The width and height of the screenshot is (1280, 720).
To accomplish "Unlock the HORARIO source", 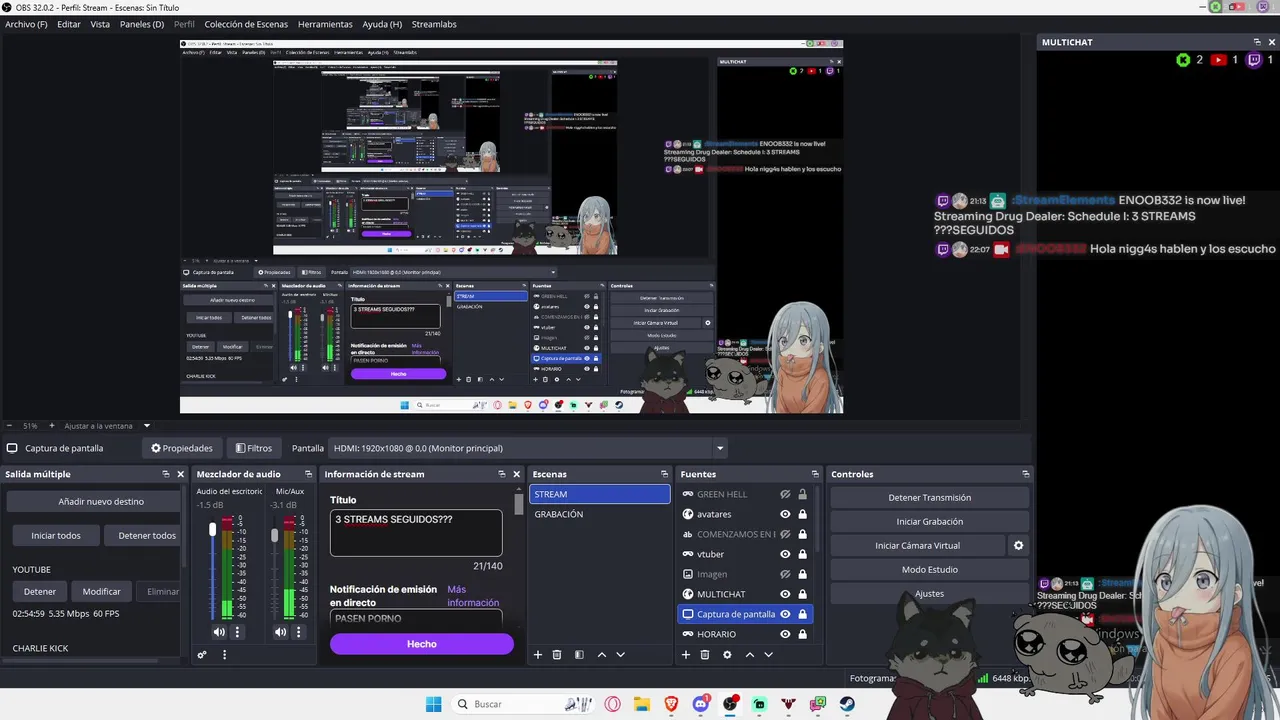I will (x=802, y=634).
